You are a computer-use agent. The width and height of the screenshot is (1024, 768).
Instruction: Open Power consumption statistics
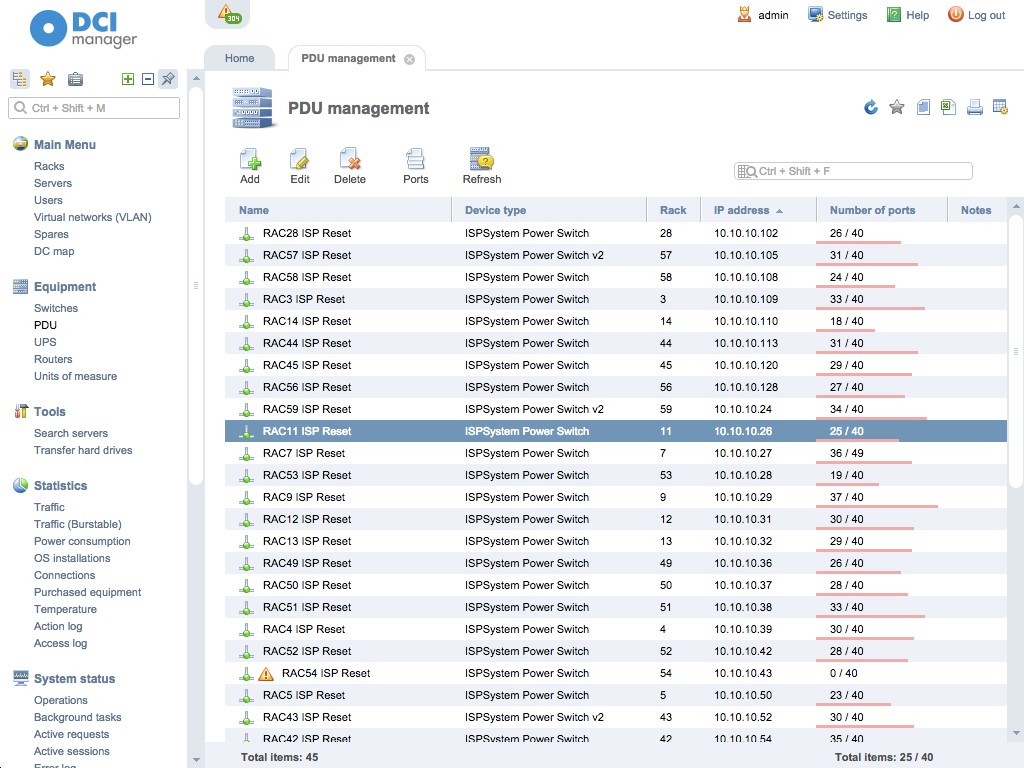(x=80, y=541)
